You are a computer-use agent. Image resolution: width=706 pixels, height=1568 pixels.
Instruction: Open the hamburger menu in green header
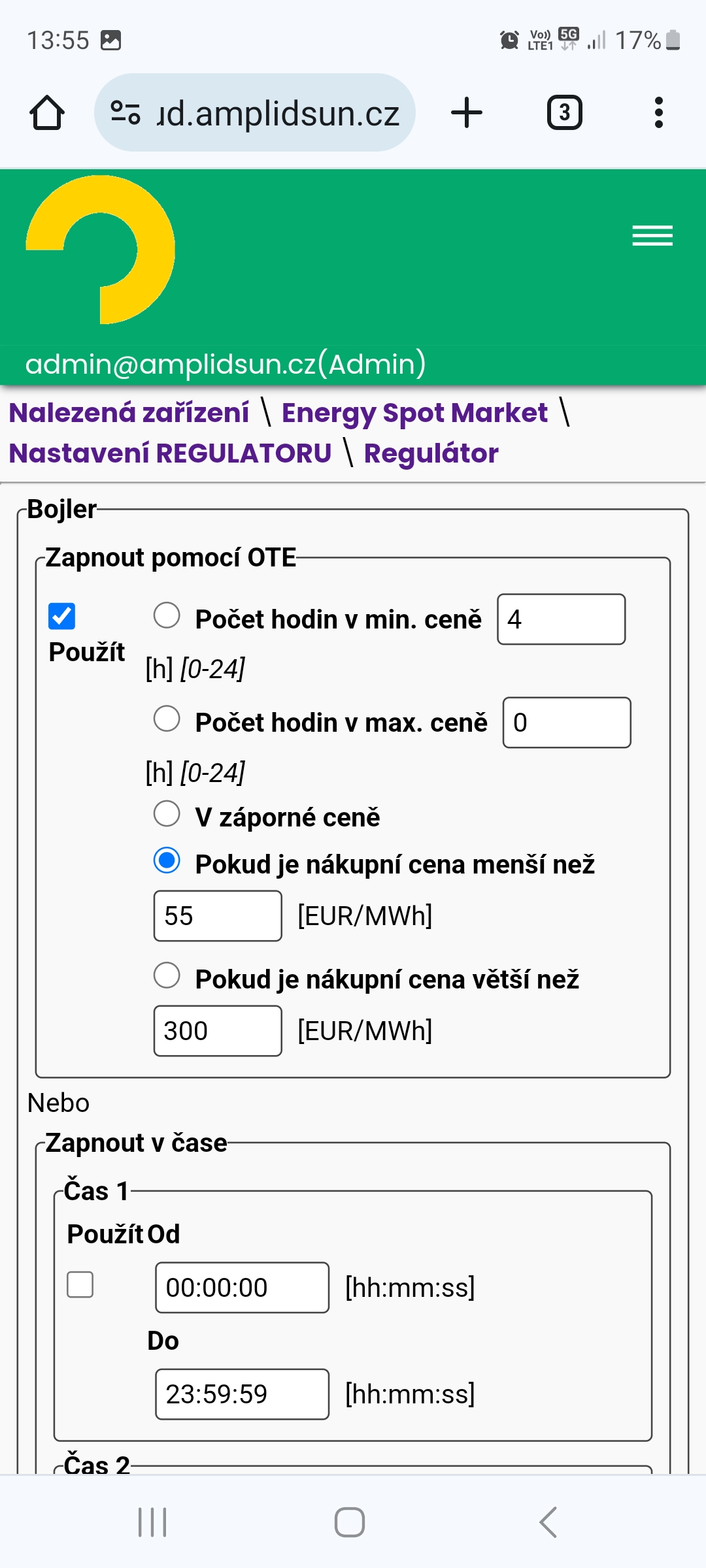[x=652, y=235]
